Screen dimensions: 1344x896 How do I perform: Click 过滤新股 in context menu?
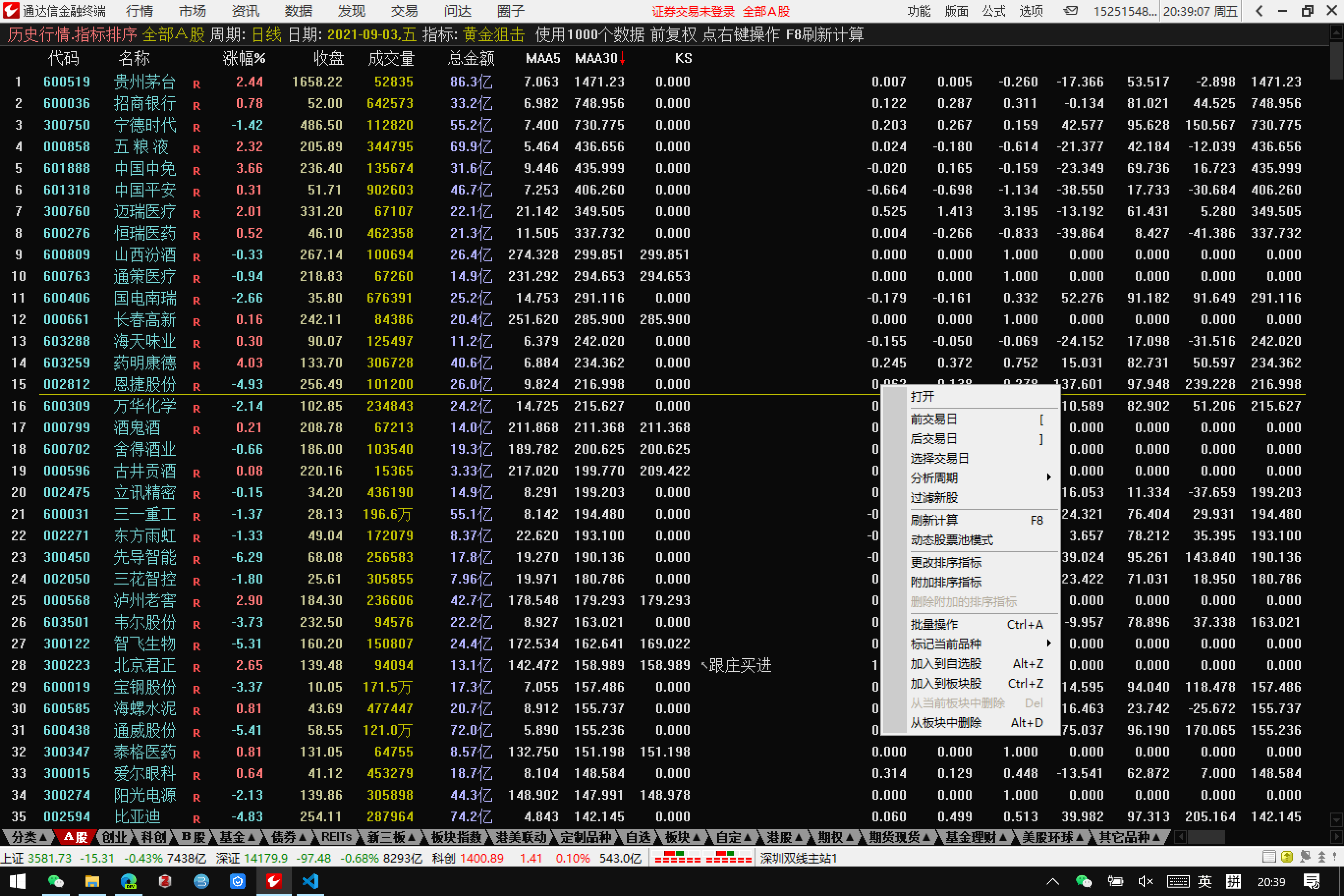980,498
